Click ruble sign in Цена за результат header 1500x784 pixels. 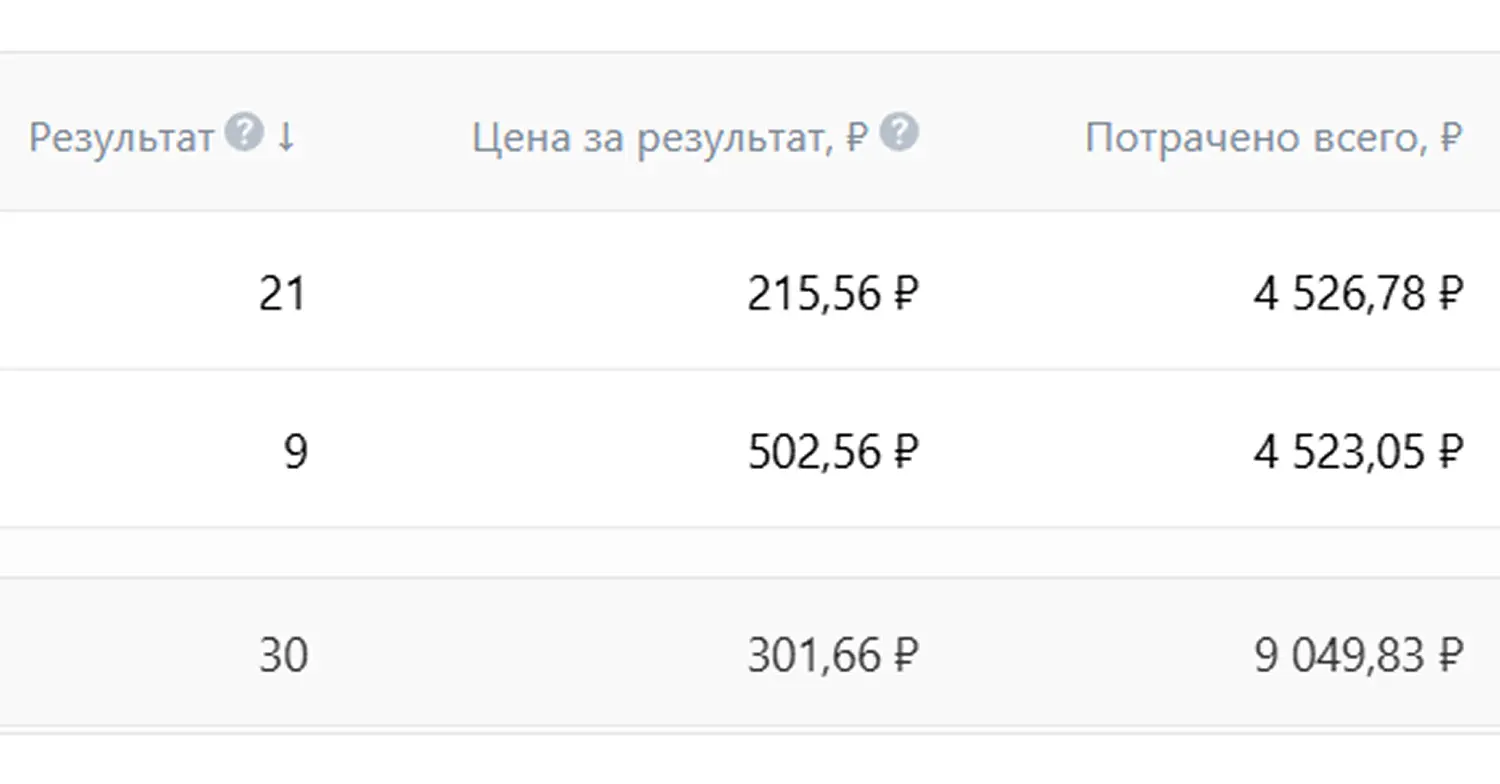click(x=856, y=138)
